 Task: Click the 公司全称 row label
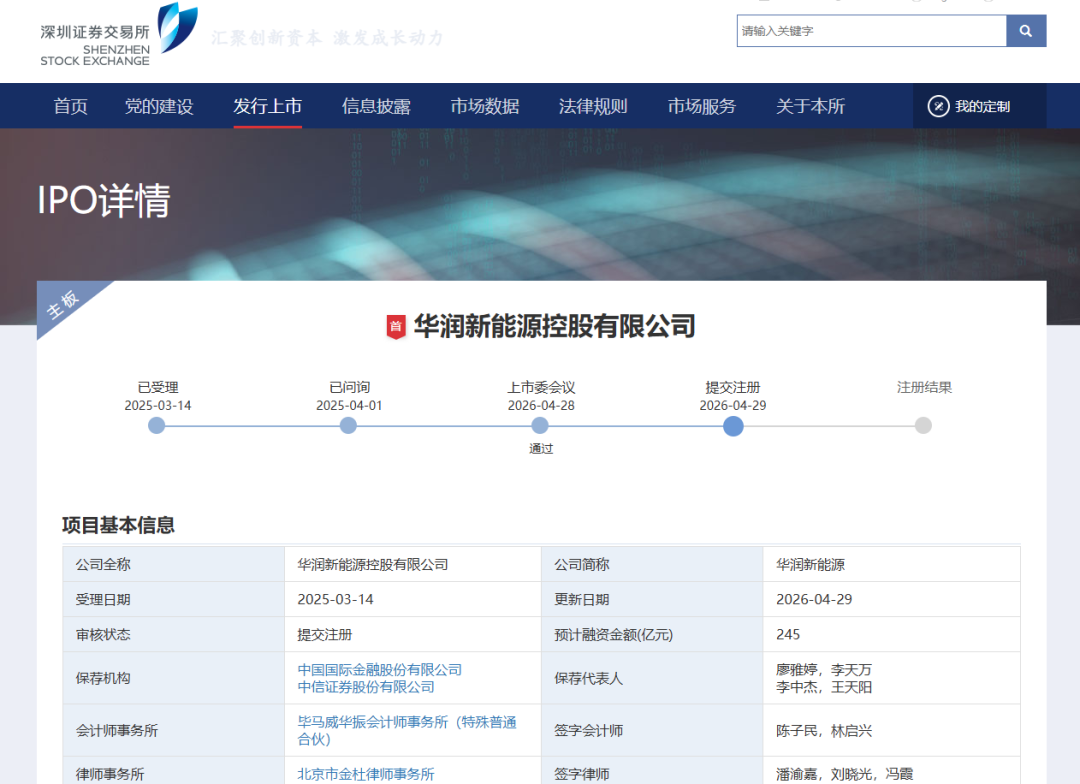click(103, 565)
